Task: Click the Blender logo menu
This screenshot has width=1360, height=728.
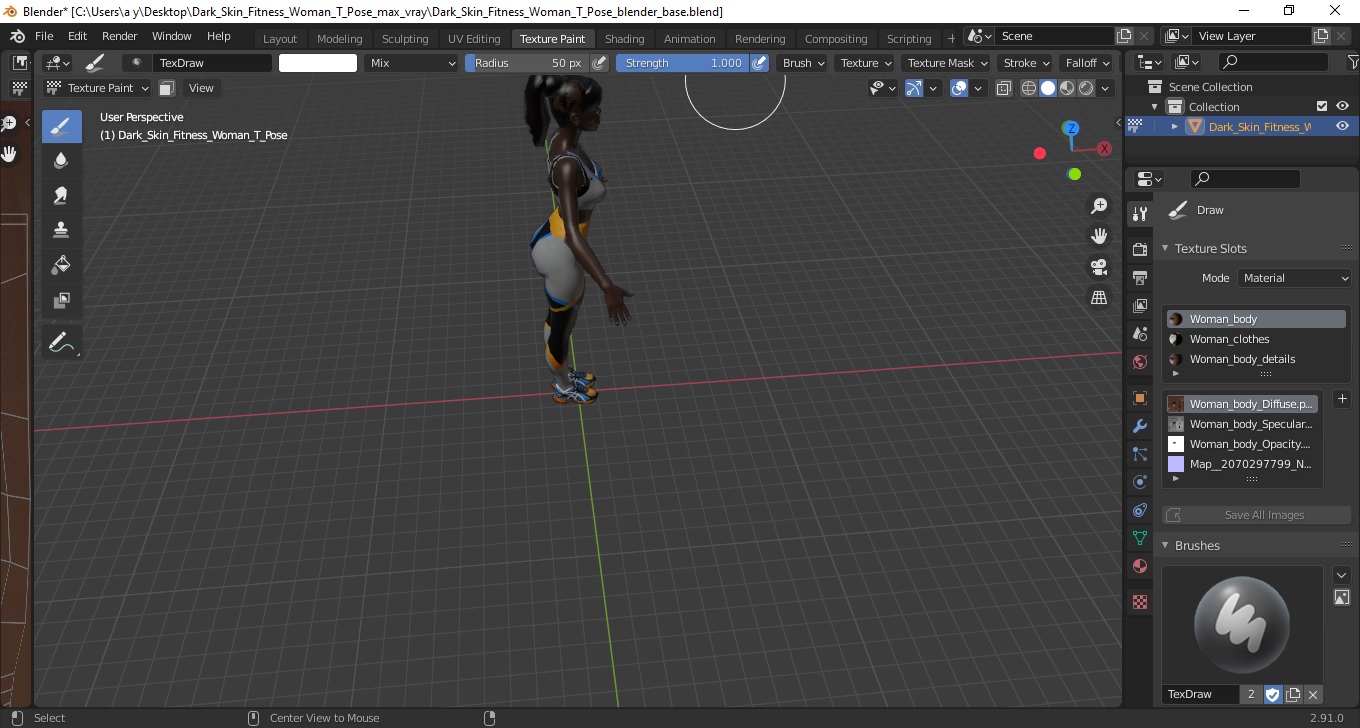Action: click(17, 36)
